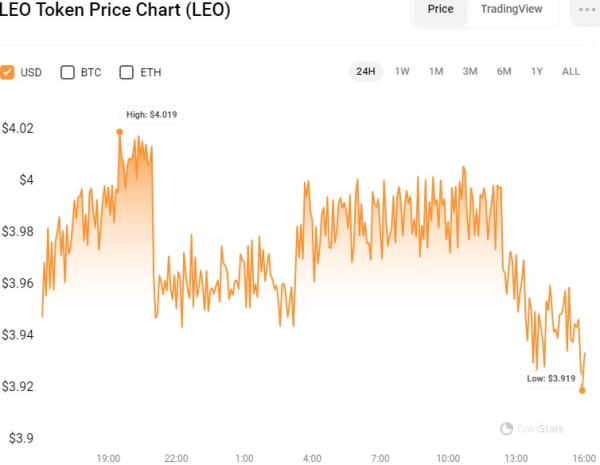Open the three-dot more options menu
600x465 pixels.
[x=584, y=9]
